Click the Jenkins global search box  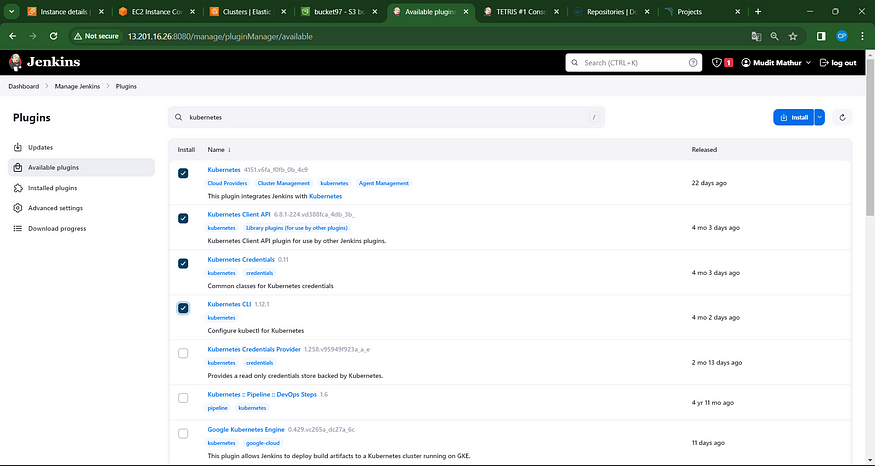point(633,63)
